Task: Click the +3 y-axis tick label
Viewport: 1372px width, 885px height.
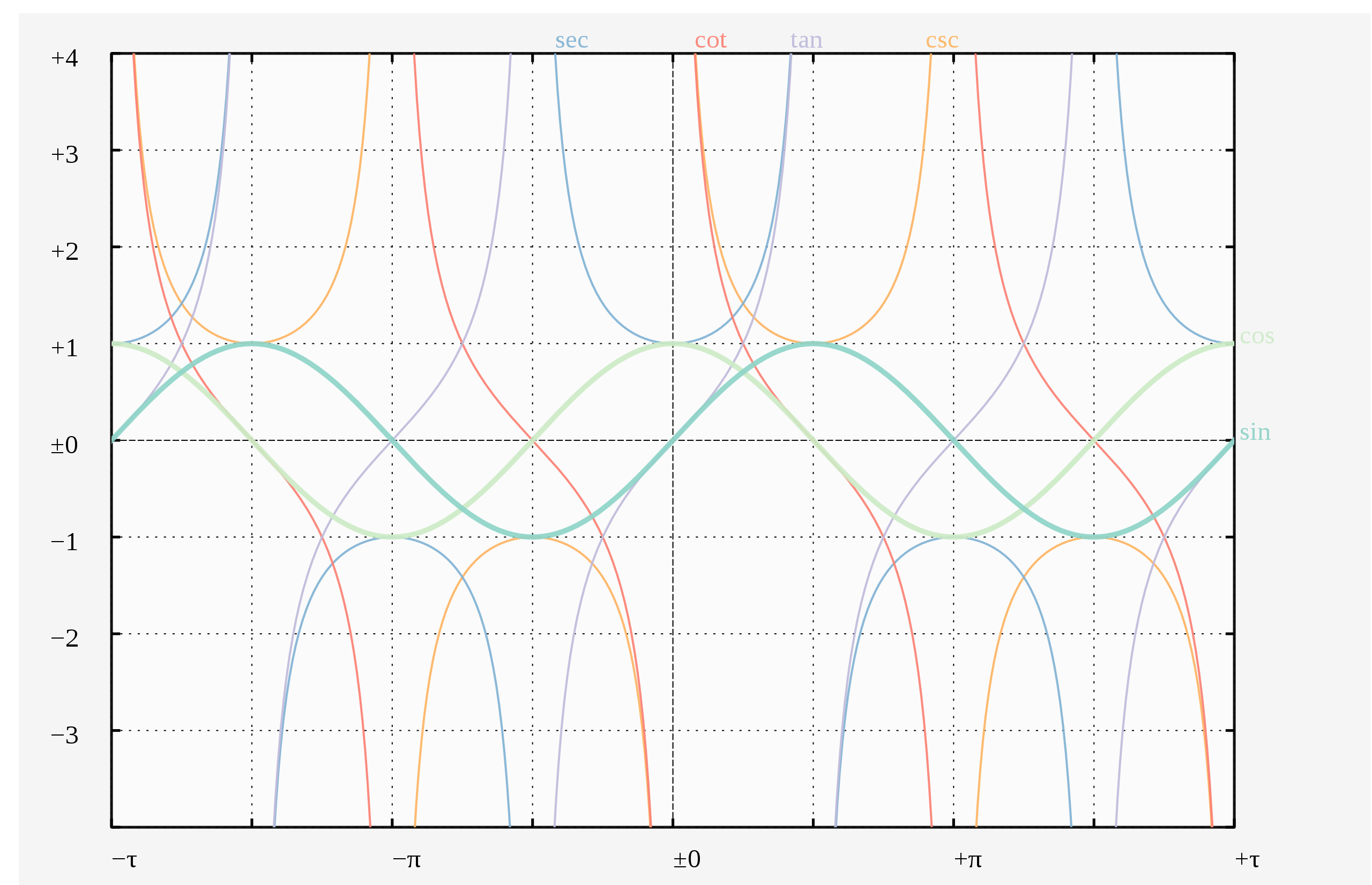Action: tap(64, 155)
